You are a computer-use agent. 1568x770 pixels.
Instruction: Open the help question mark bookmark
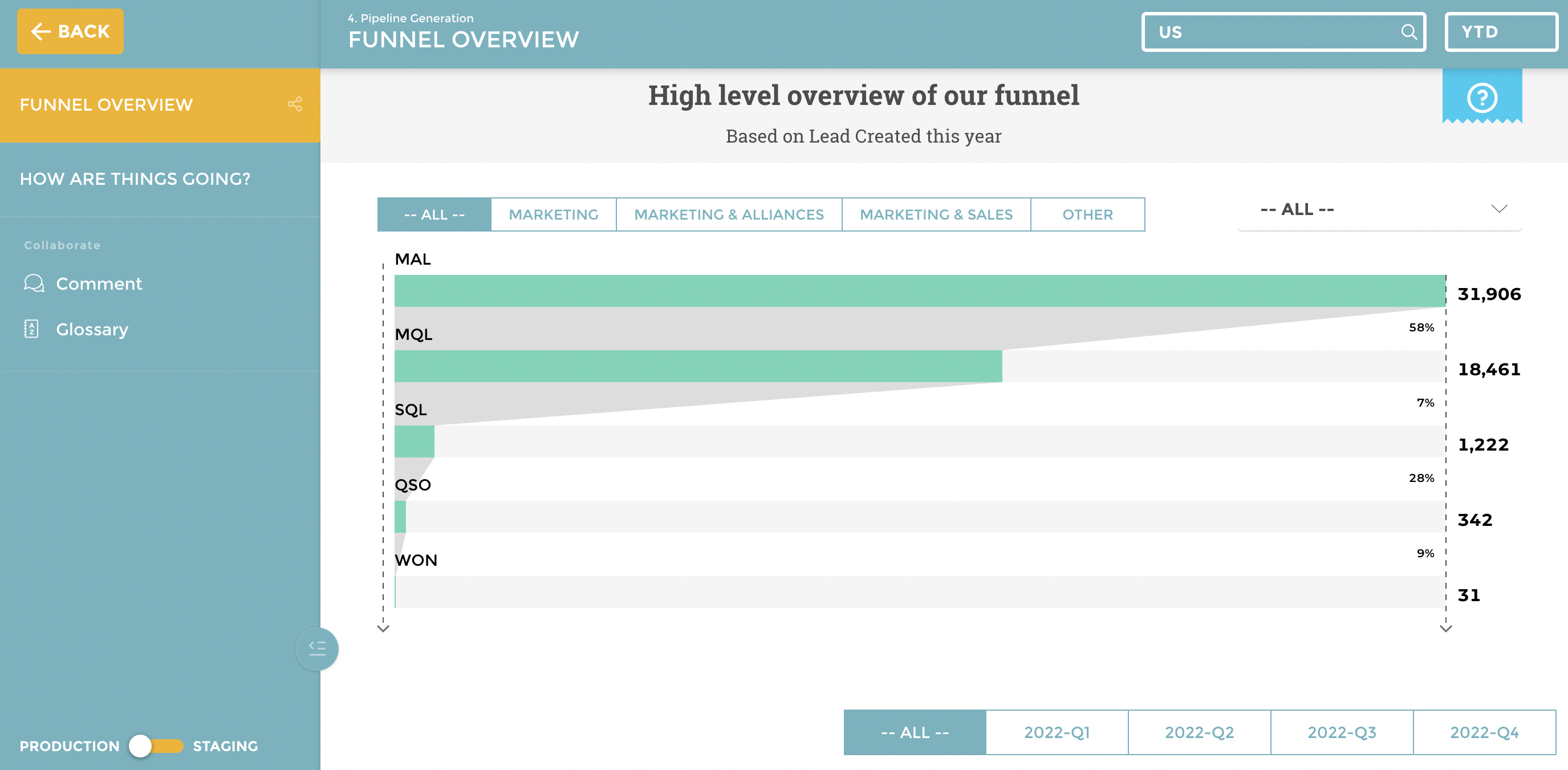point(1481,98)
